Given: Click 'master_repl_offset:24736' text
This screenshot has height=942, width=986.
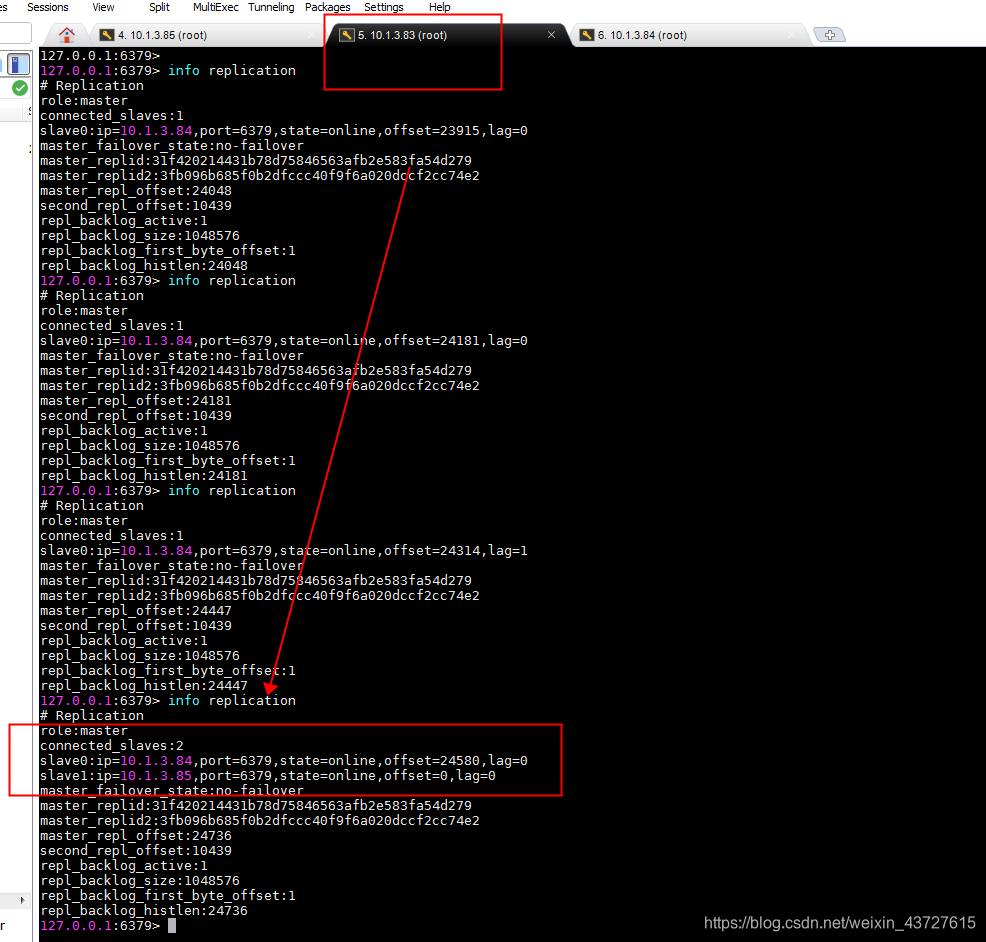Looking at the screenshot, I should [x=136, y=836].
